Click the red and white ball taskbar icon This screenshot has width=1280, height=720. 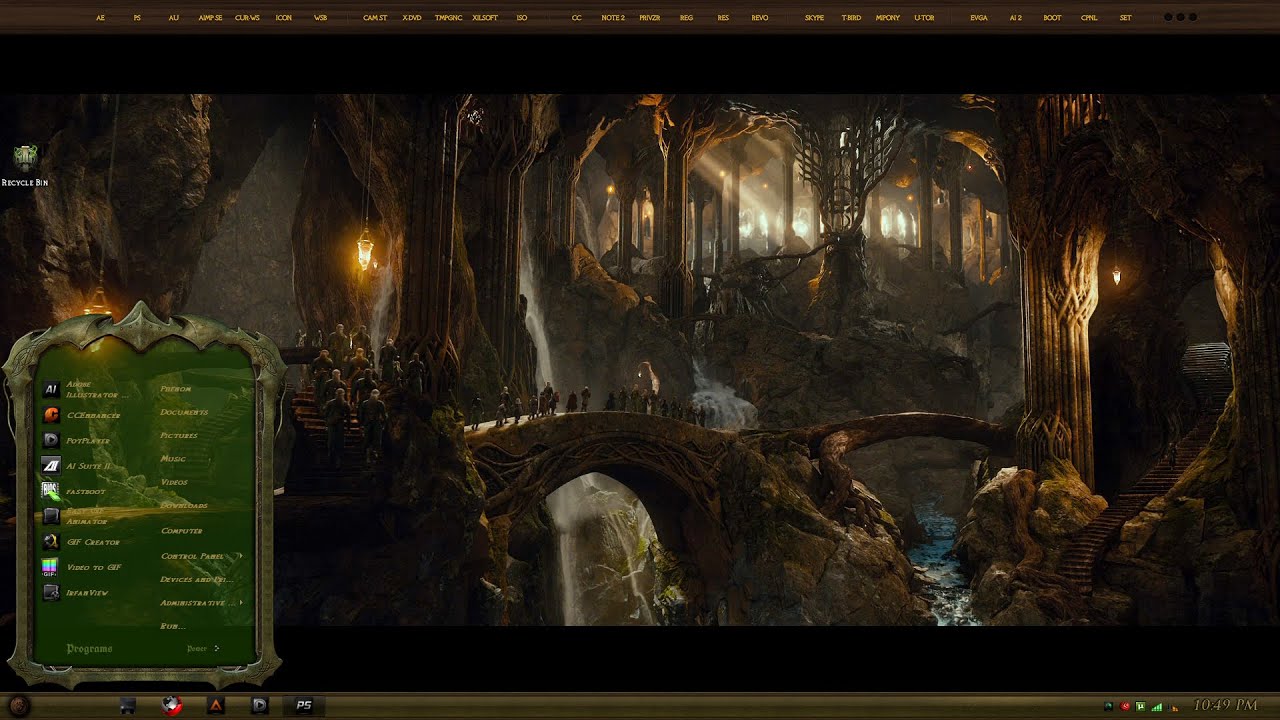pyautogui.click(x=172, y=706)
